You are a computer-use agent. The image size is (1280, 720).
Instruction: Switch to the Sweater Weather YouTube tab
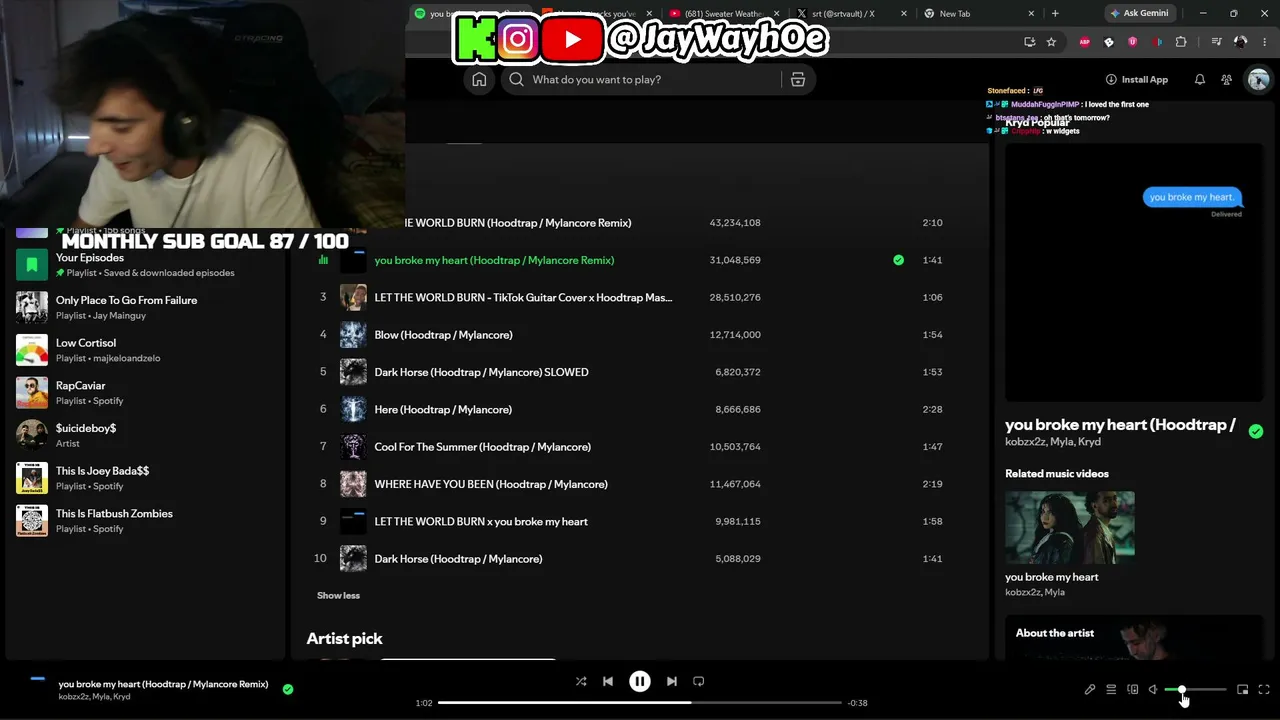coord(725,14)
